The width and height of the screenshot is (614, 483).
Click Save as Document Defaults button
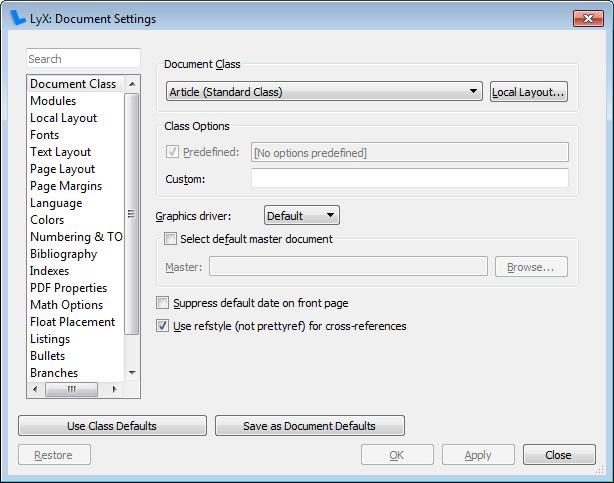click(310, 426)
